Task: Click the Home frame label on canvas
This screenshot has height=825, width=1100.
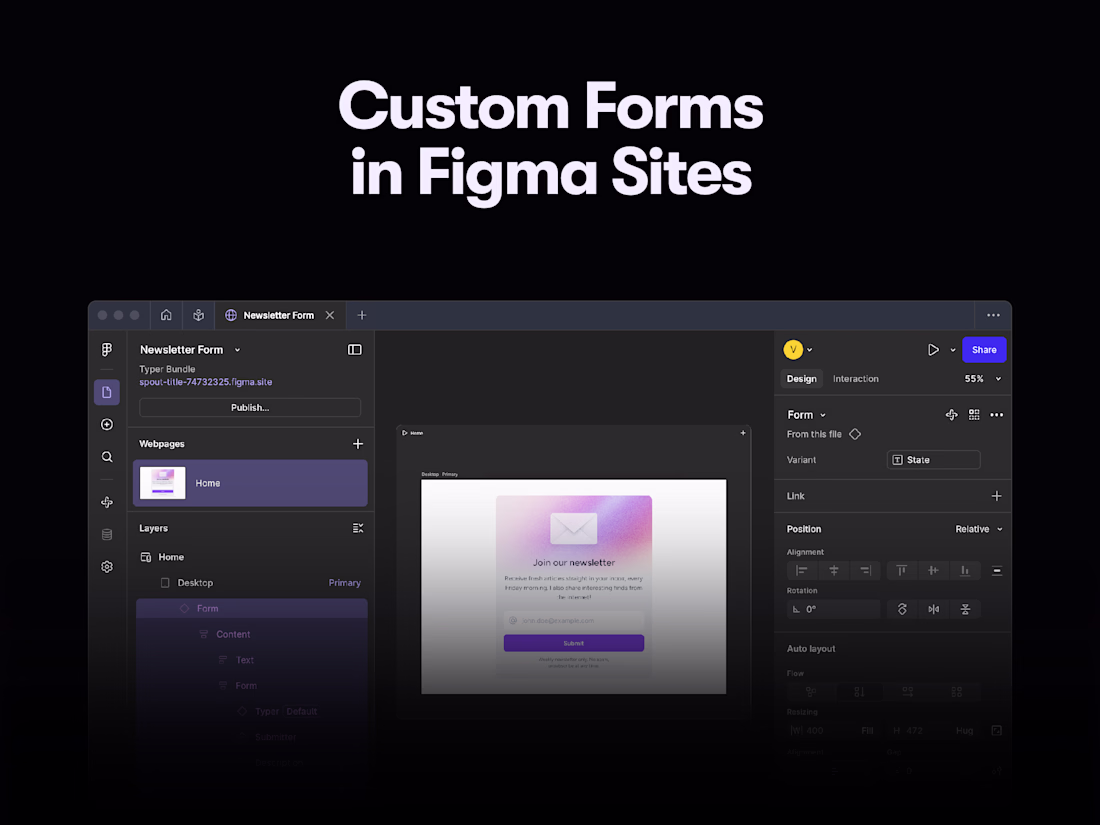Action: pos(417,433)
